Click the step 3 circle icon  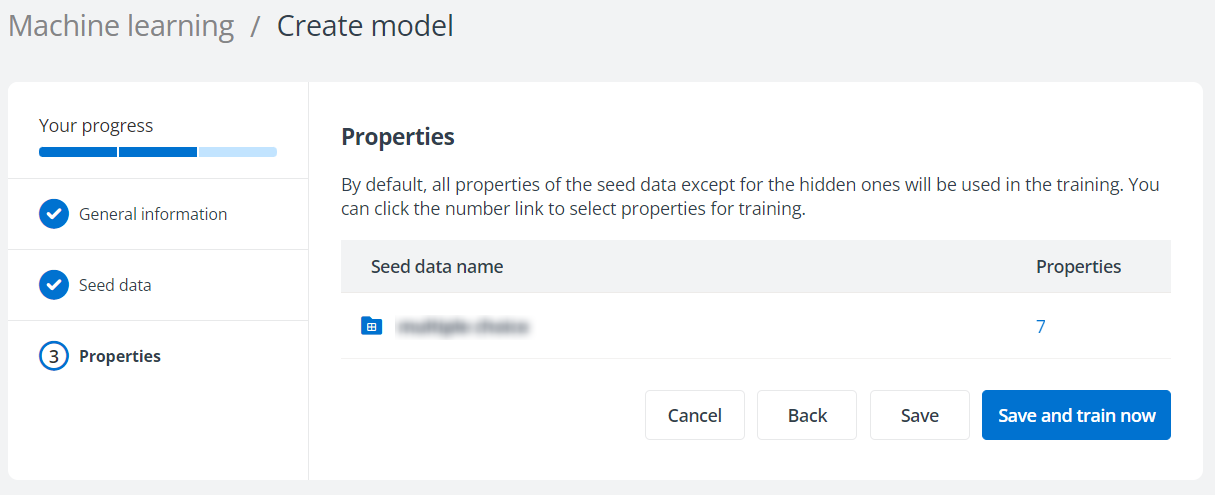pos(53,356)
